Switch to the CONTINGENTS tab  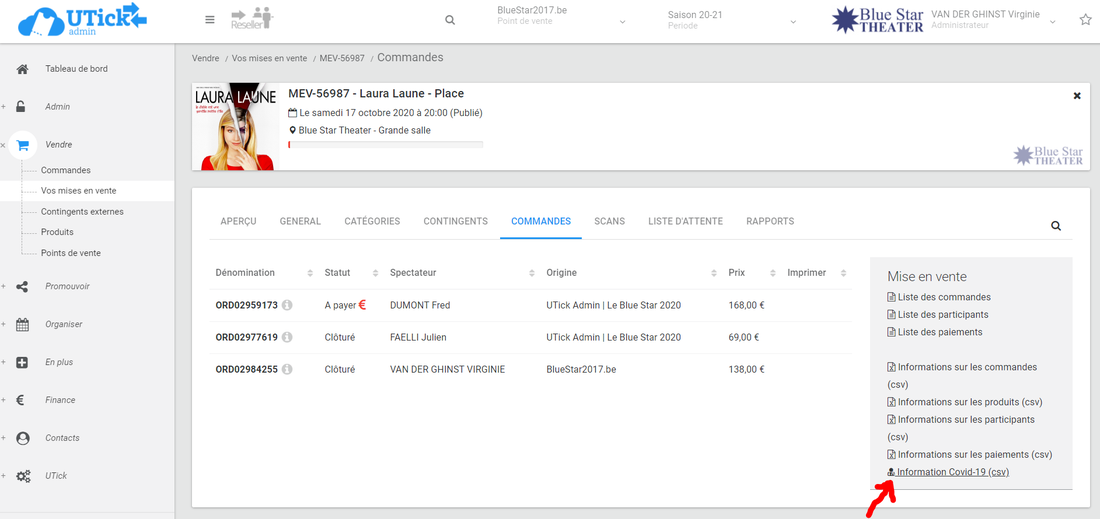coord(455,221)
